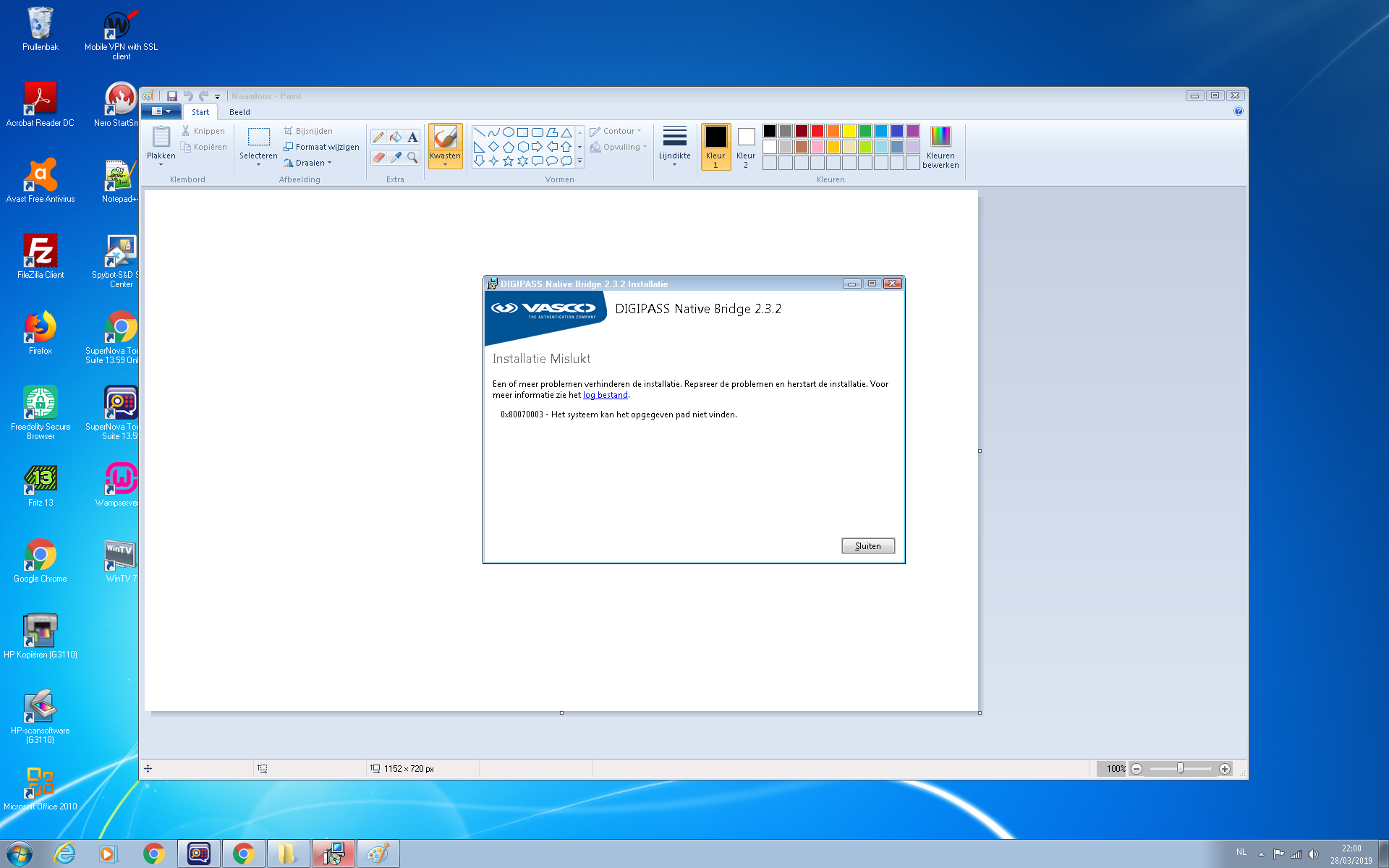The height and width of the screenshot is (868, 1389).
Task: Open the Paint file menu button
Action: click(x=161, y=111)
